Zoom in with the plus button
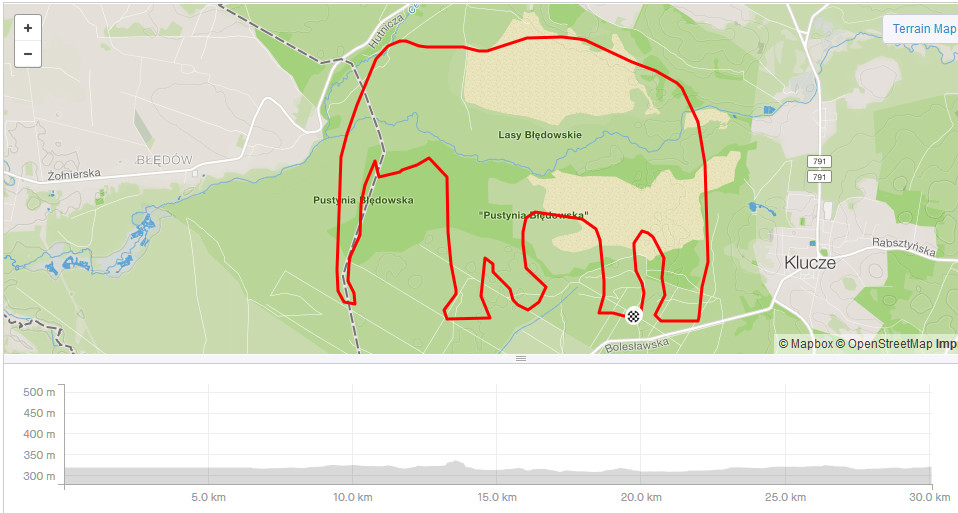 click(x=27, y=28)
